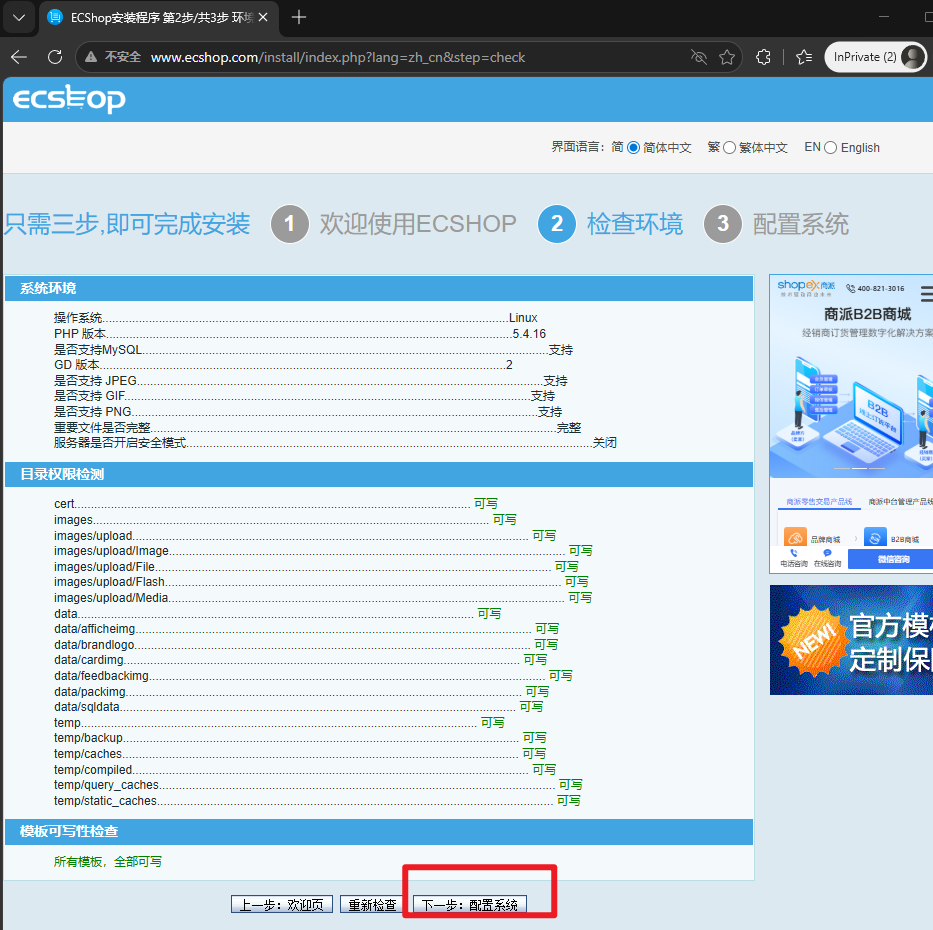Click the 下一步：配置系统 button

[x=469, y=904]
